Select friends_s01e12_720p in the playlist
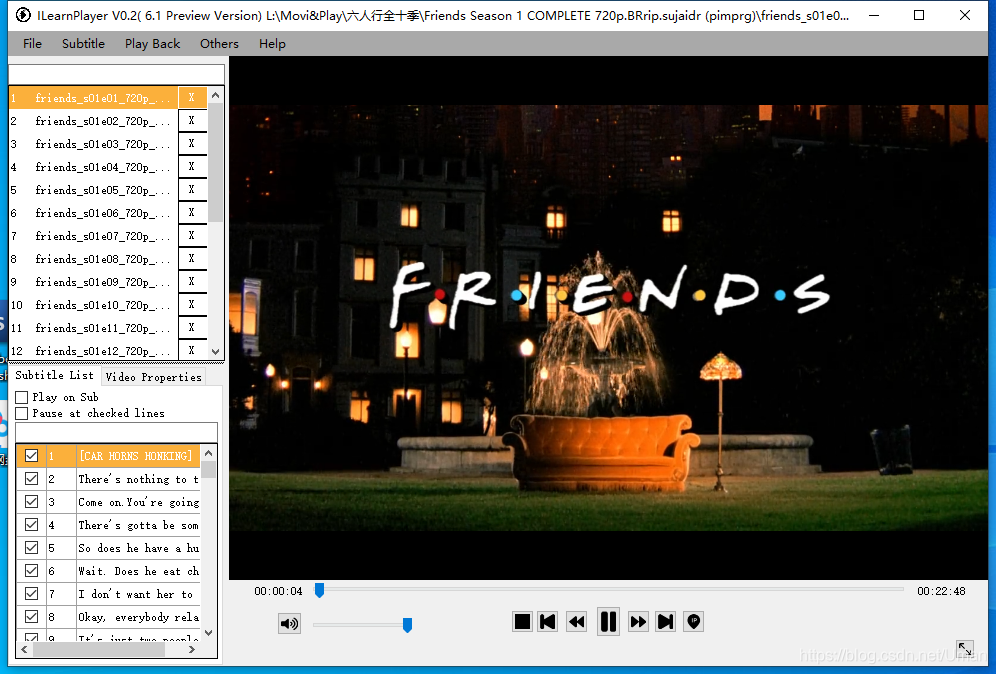 [x=93, y=351]
